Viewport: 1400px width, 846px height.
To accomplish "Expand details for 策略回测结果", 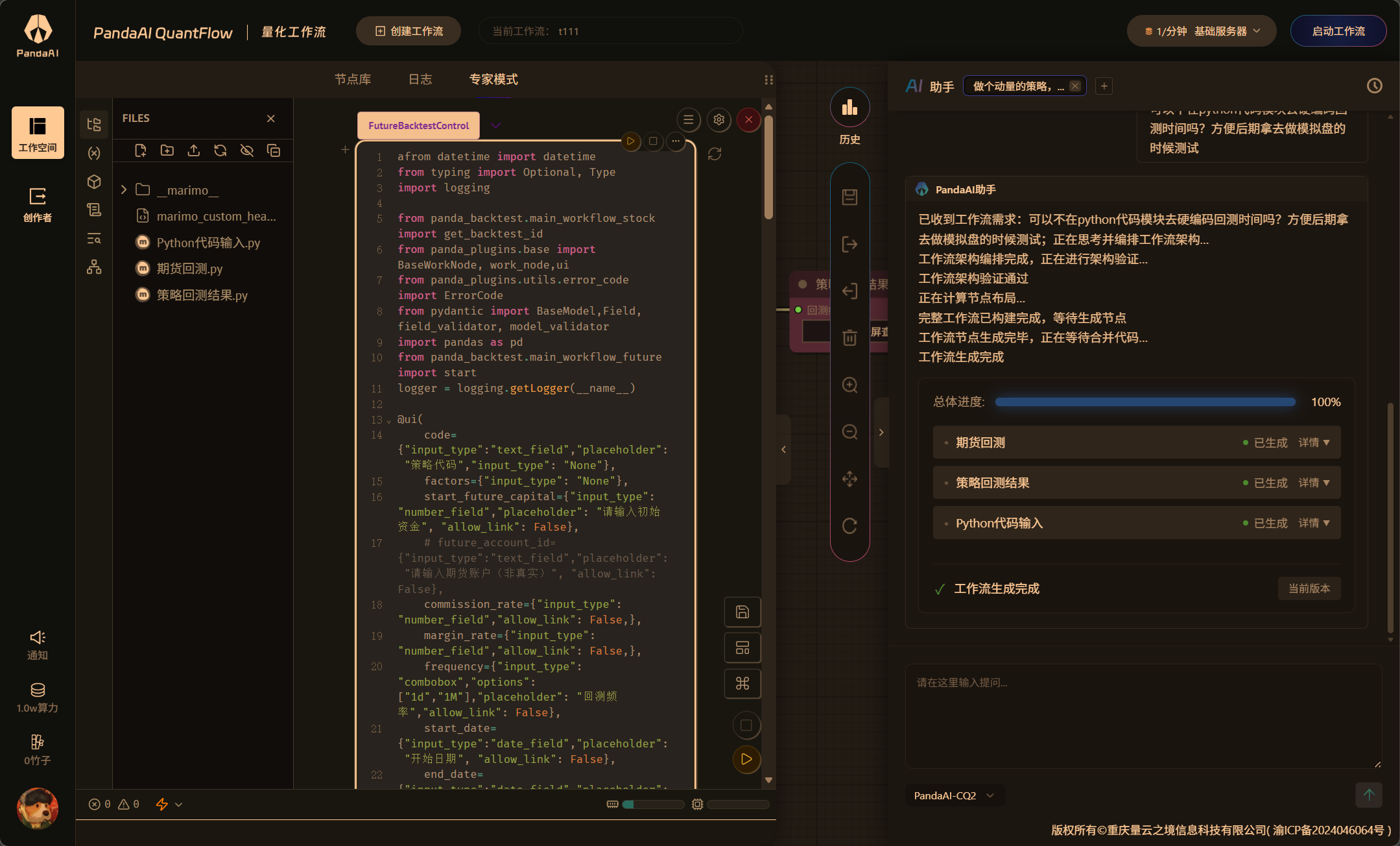I will pyautogui.click(x=1314, y=483).
